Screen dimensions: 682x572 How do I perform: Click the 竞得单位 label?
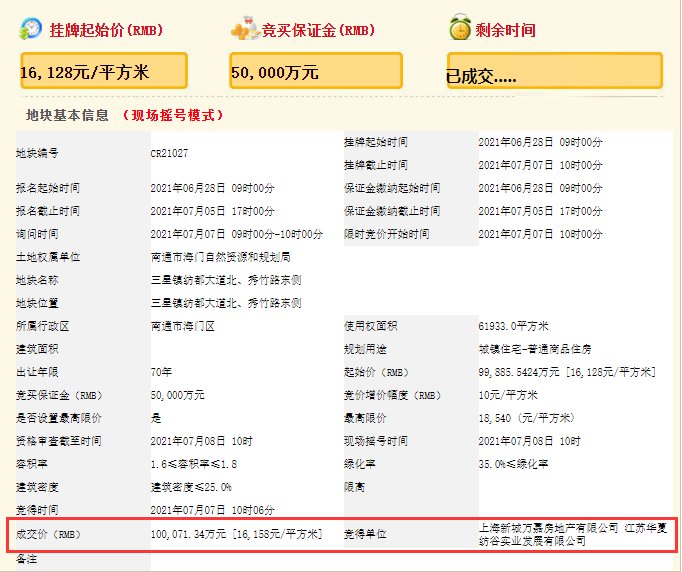365,534
